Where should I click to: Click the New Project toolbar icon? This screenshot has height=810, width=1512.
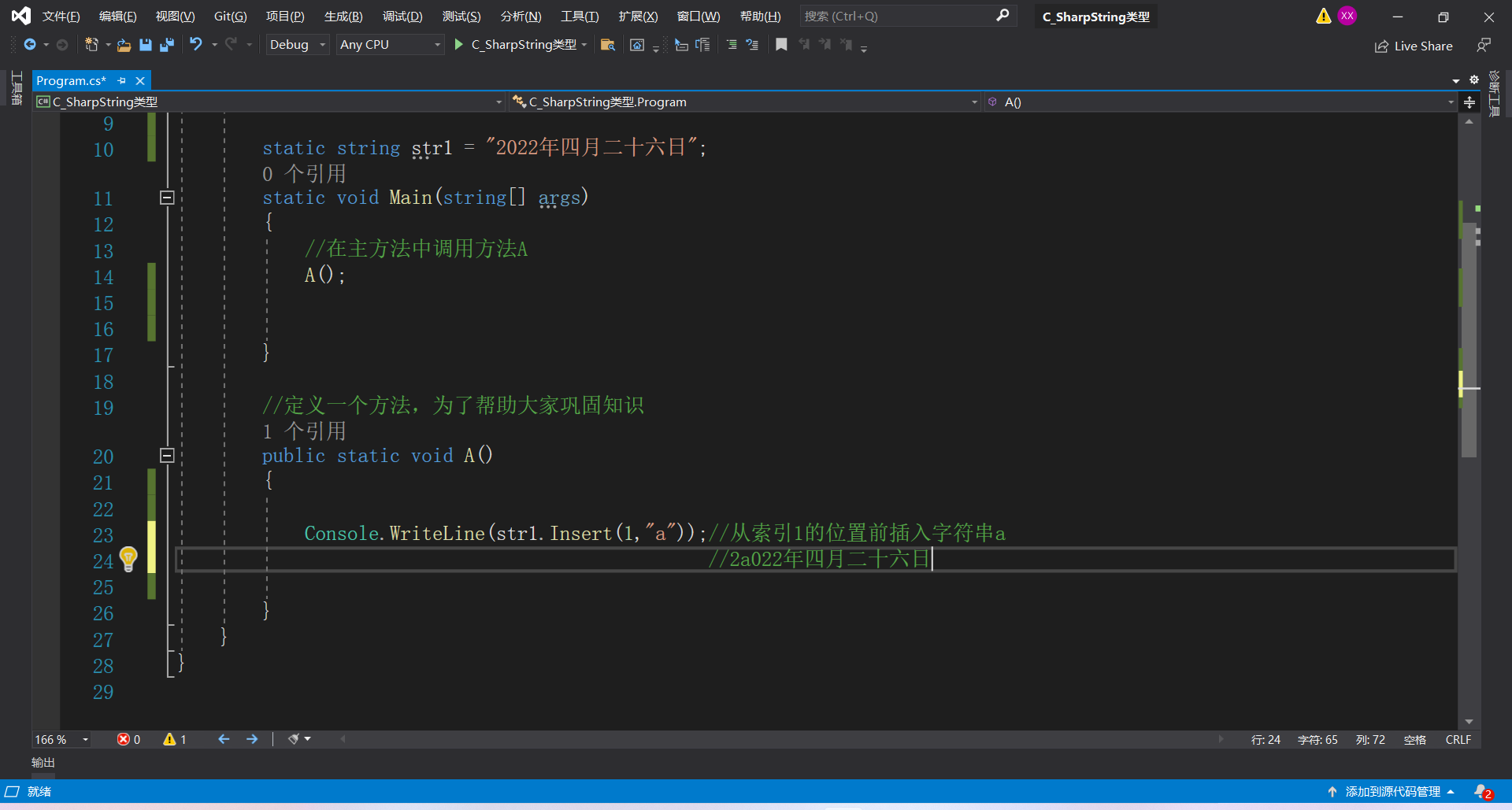pos(91,45)
